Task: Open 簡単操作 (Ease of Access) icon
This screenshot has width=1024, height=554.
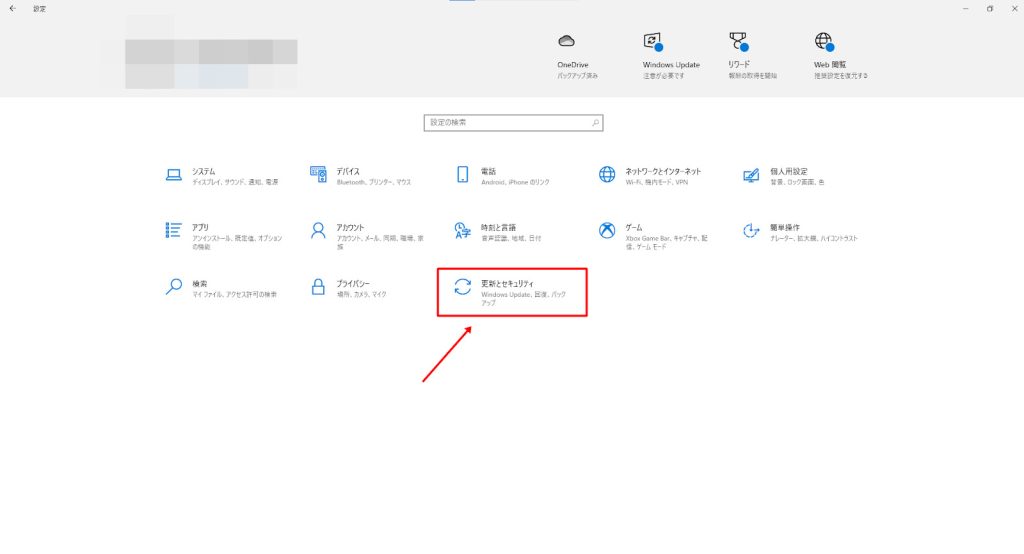Action: (751, 231)
